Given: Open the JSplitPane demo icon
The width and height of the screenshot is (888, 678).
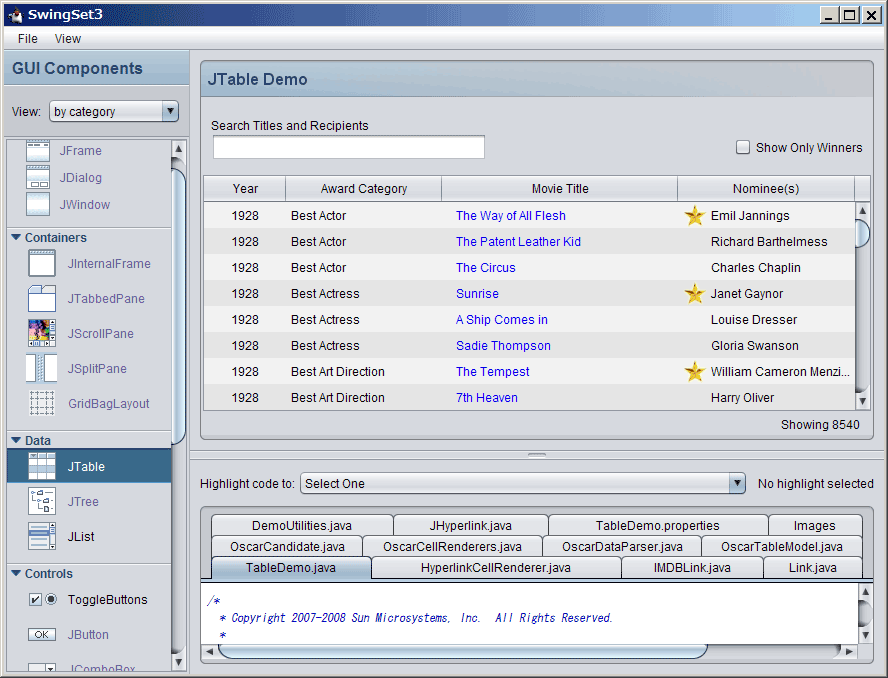Looking at the screenshot, I should [41, 368].
